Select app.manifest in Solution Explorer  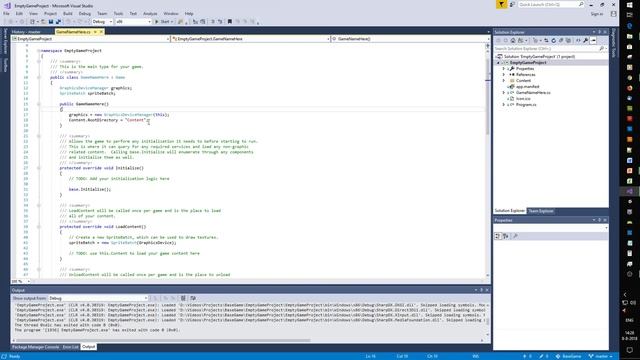[527, 87]
